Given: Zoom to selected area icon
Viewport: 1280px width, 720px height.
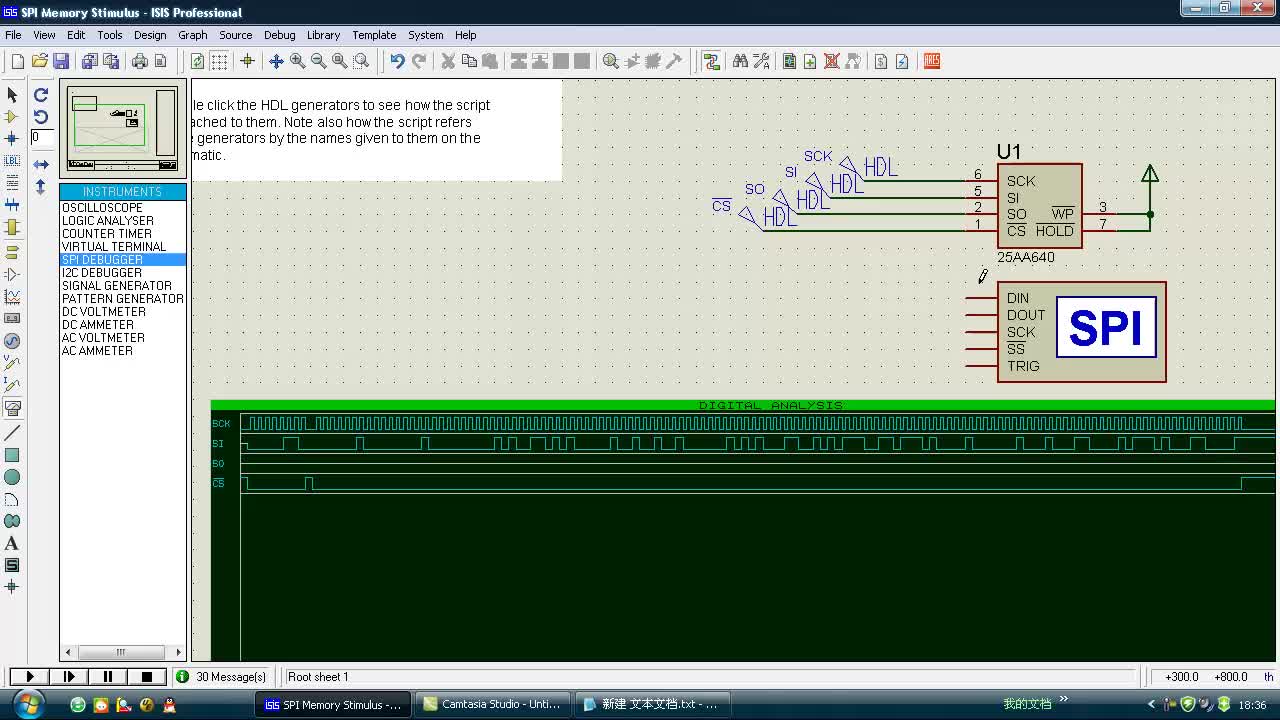Looking at the screenshot, I should 361,61.
